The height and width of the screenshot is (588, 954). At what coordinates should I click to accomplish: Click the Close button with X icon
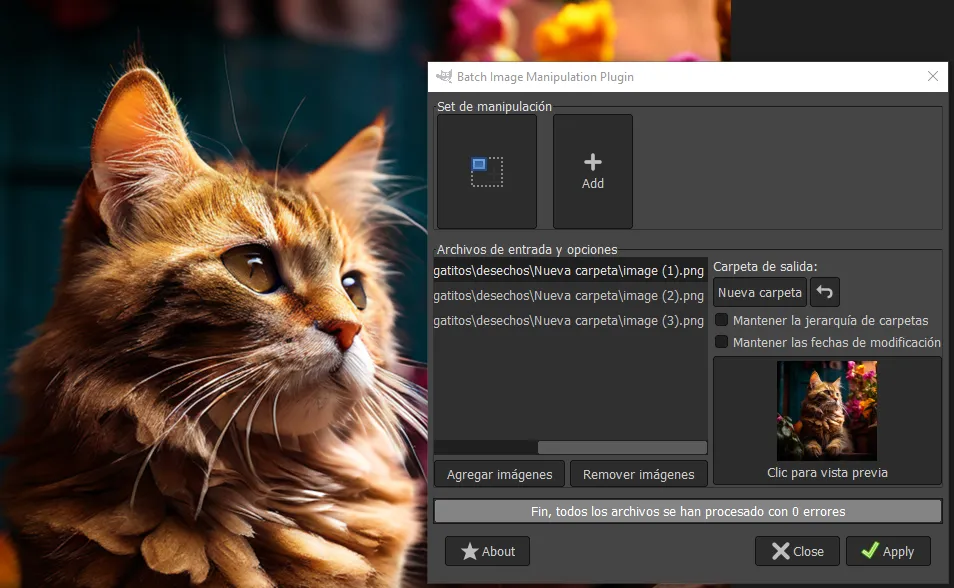pyautogui.click(x=797, y=551)
